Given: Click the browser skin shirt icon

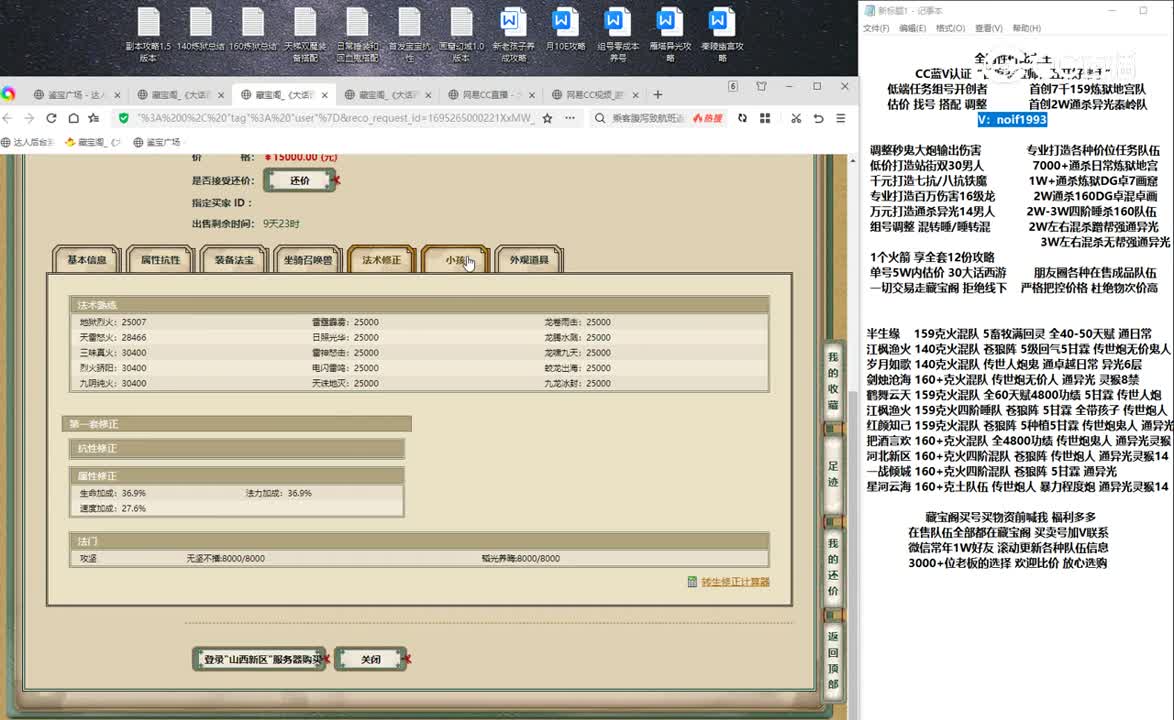Looking at the screenshot, I should (x=761, y=86).
